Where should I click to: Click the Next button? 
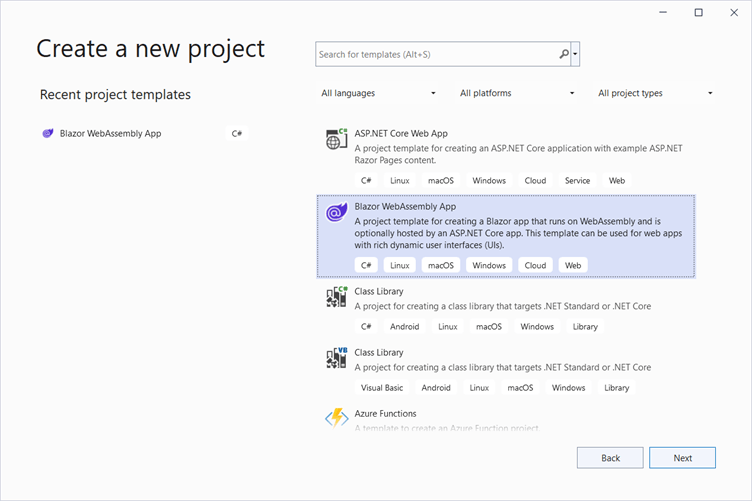[x=682, y=457]
